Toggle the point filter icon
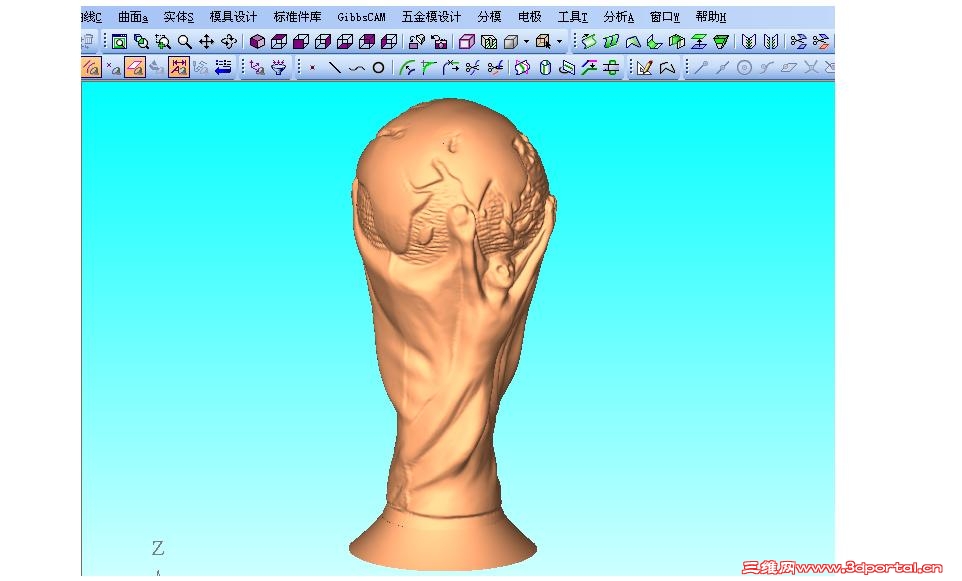The height and width of the screenshot is (581, 962). pos(114,67)
